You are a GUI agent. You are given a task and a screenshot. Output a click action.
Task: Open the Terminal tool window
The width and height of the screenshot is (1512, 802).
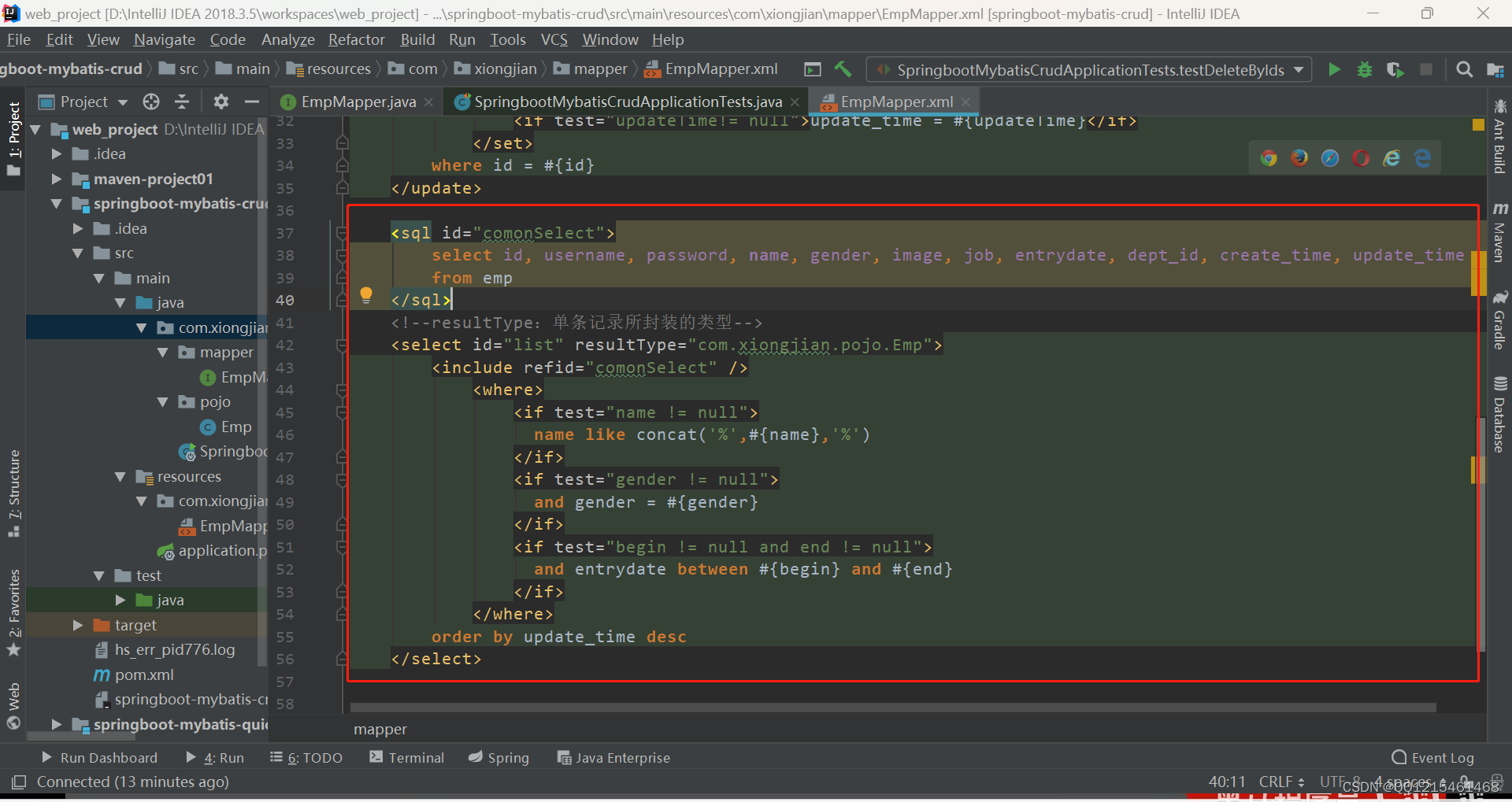[407, 757]
